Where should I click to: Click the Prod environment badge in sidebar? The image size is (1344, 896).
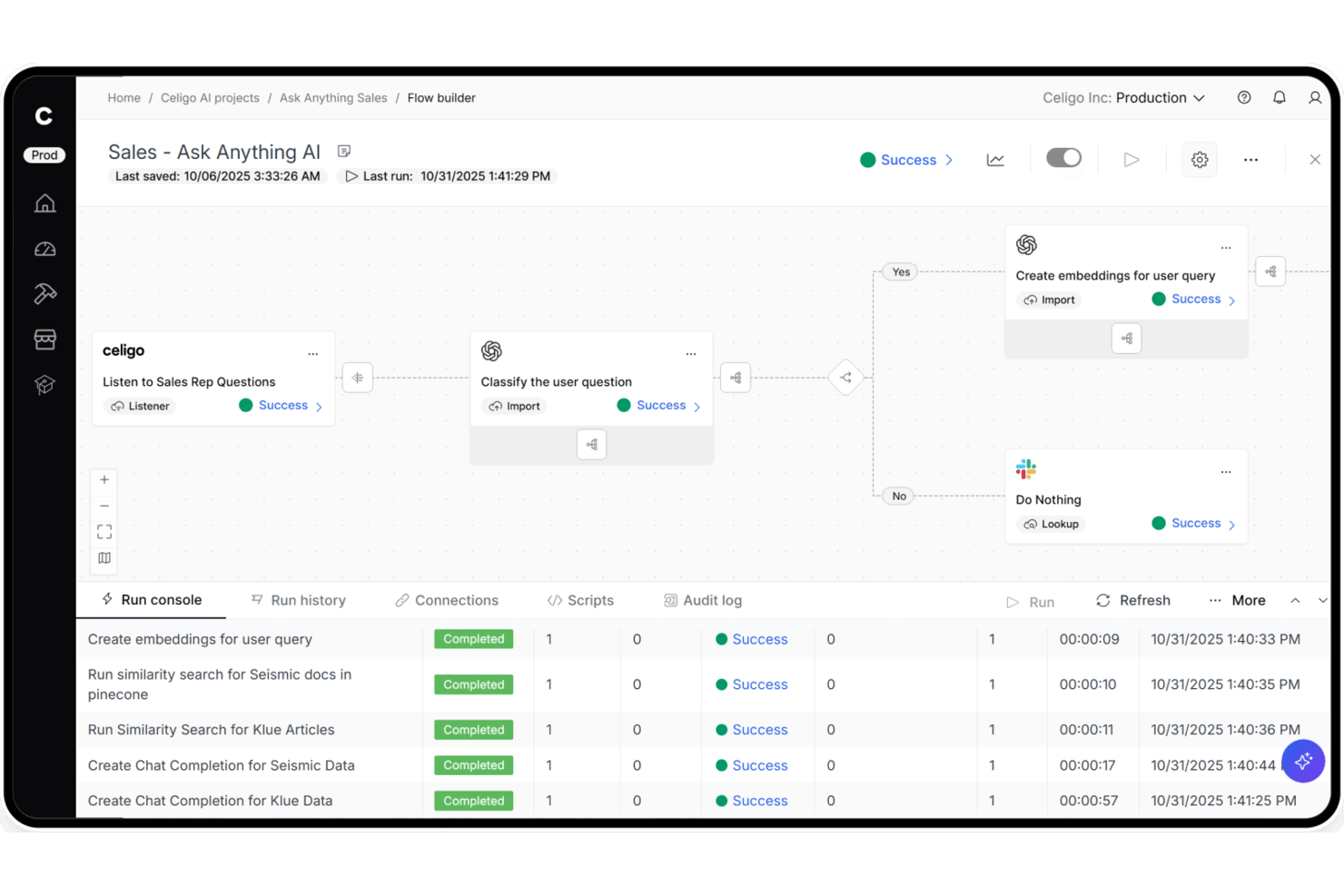tap(44, 155)
